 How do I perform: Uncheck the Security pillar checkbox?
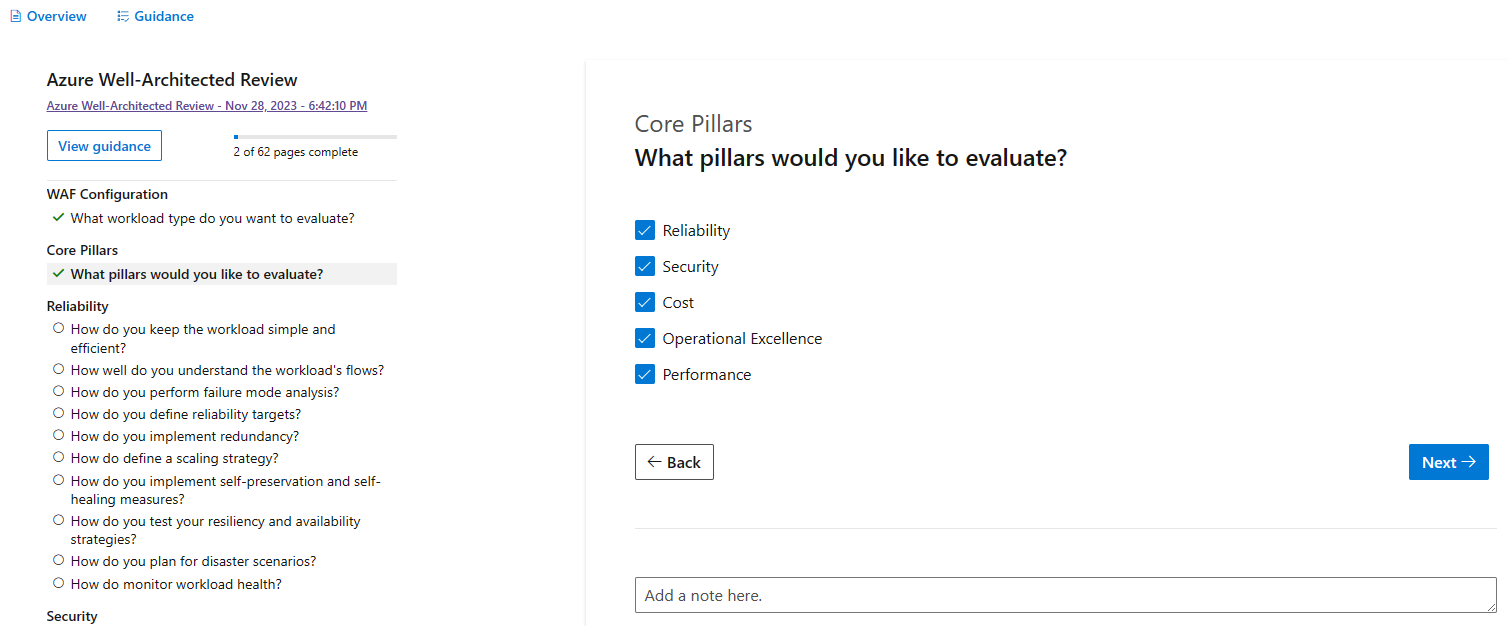[644, 266]
